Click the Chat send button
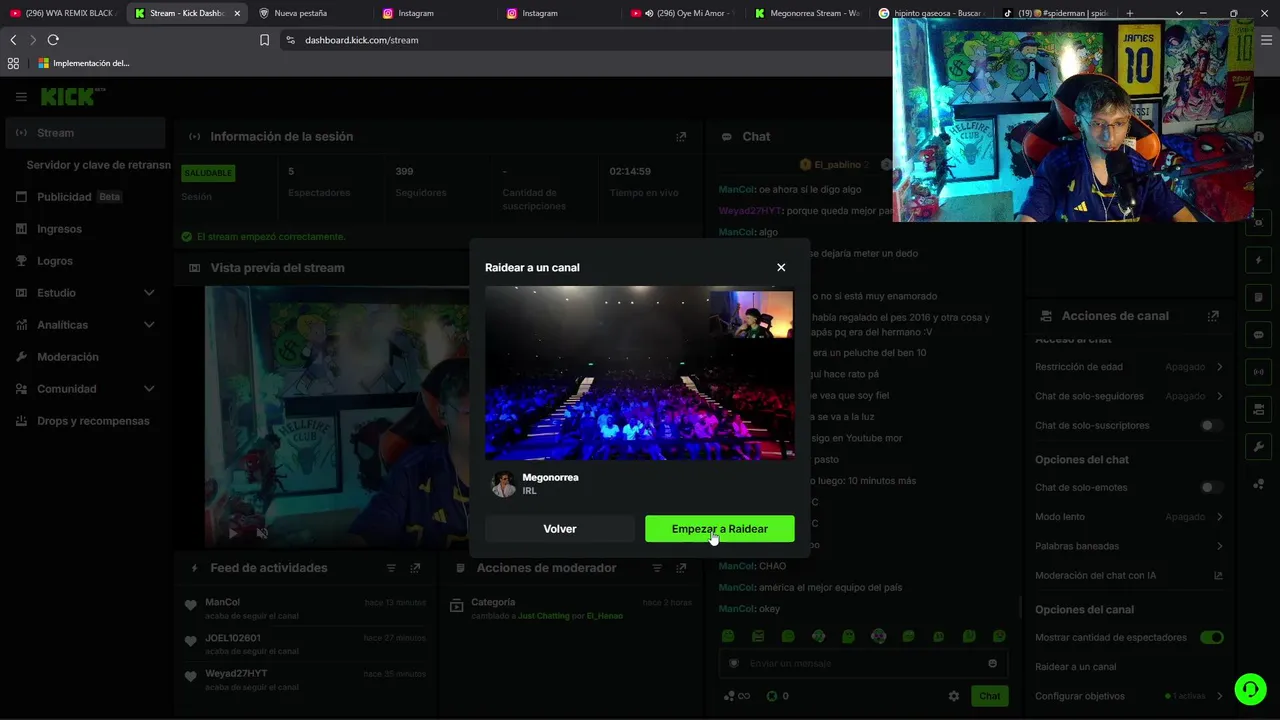The width and height of the screenshot is (1280, 720). (x=989, y=696)
